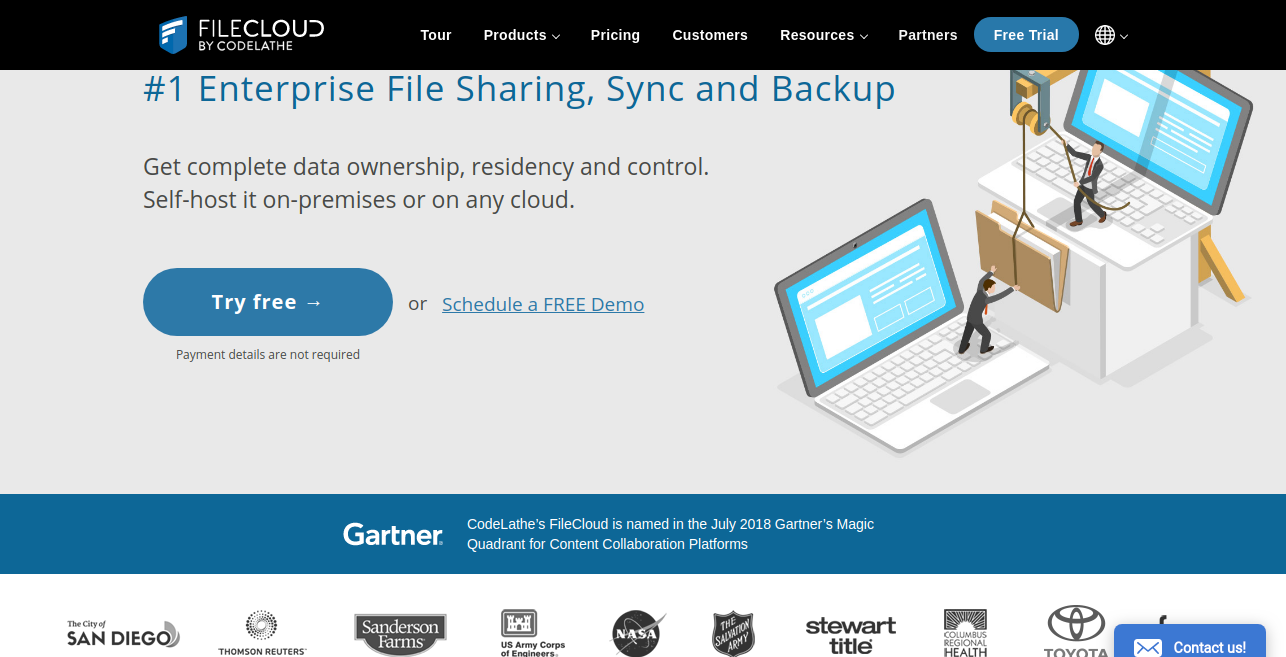Image resolution: width=1286 pixels, height=657 pixels.
Task: Expand the Products dropdown
Action: [x=520, y=35]
